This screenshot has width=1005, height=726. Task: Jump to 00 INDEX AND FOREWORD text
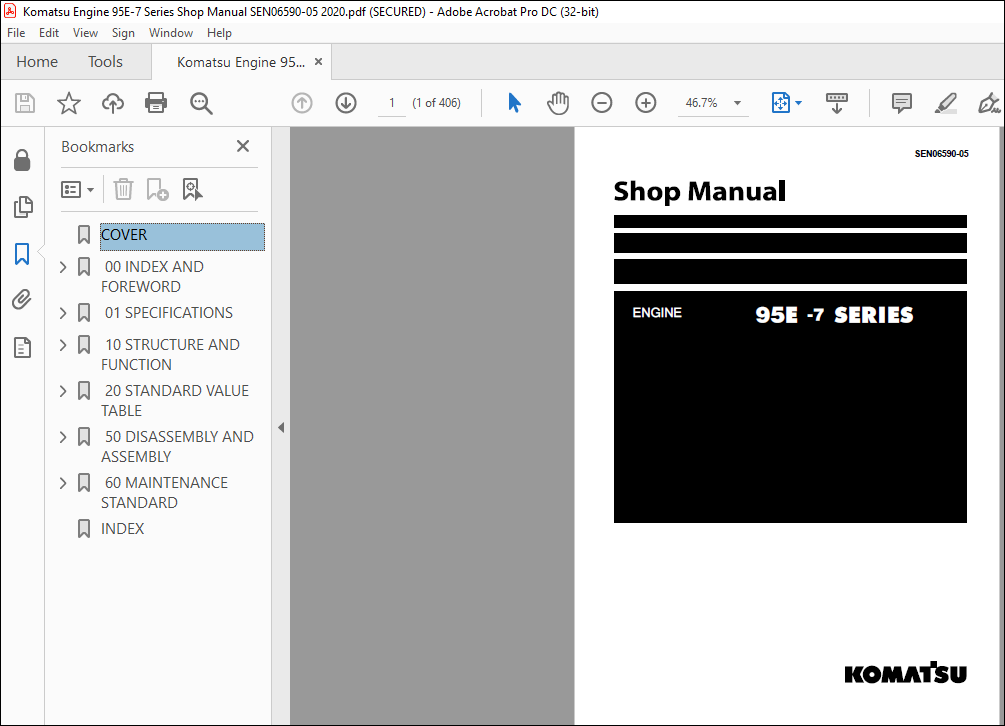click(153, 276)
